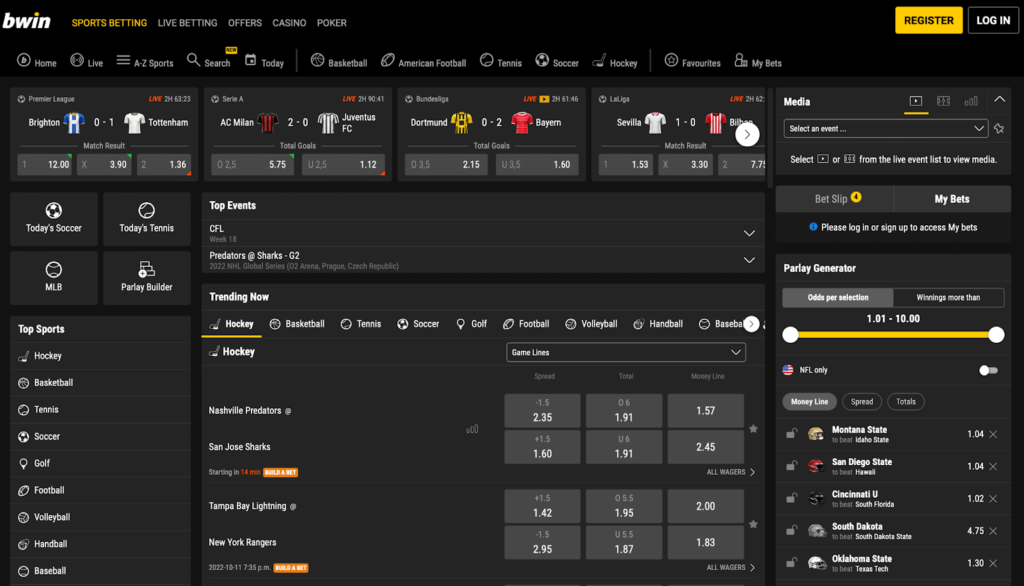Bet Brighton win at 12.00 odds
Image resolution: width=1024 pixels, height=586 pixels.
44,165
